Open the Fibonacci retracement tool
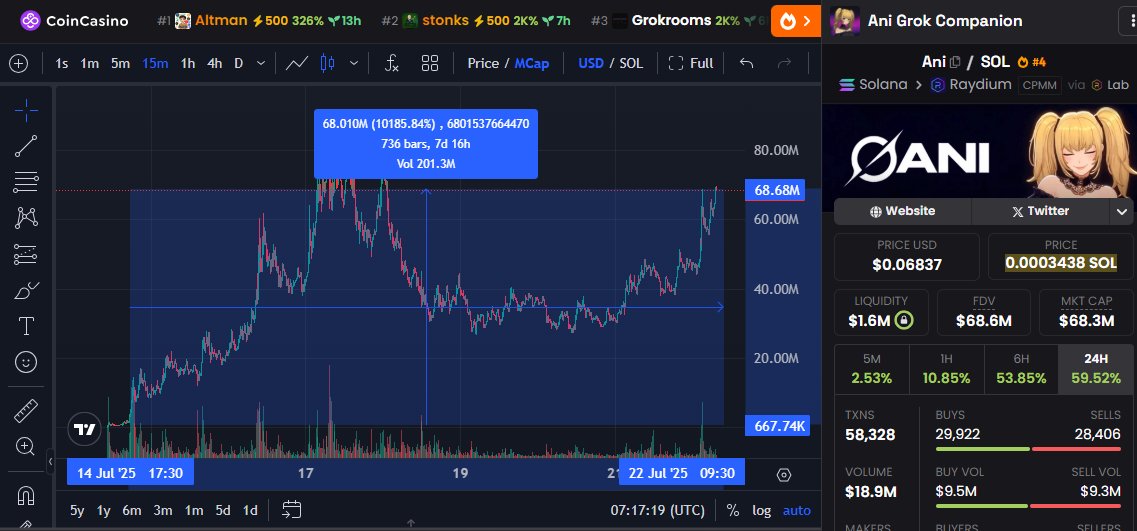Viewport: 1137px width, 531px height. pos(26,182)
